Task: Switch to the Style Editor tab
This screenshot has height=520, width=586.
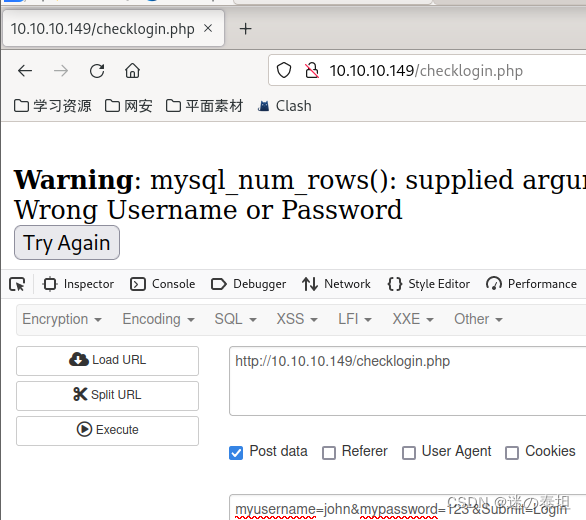Action: [429, 284]
